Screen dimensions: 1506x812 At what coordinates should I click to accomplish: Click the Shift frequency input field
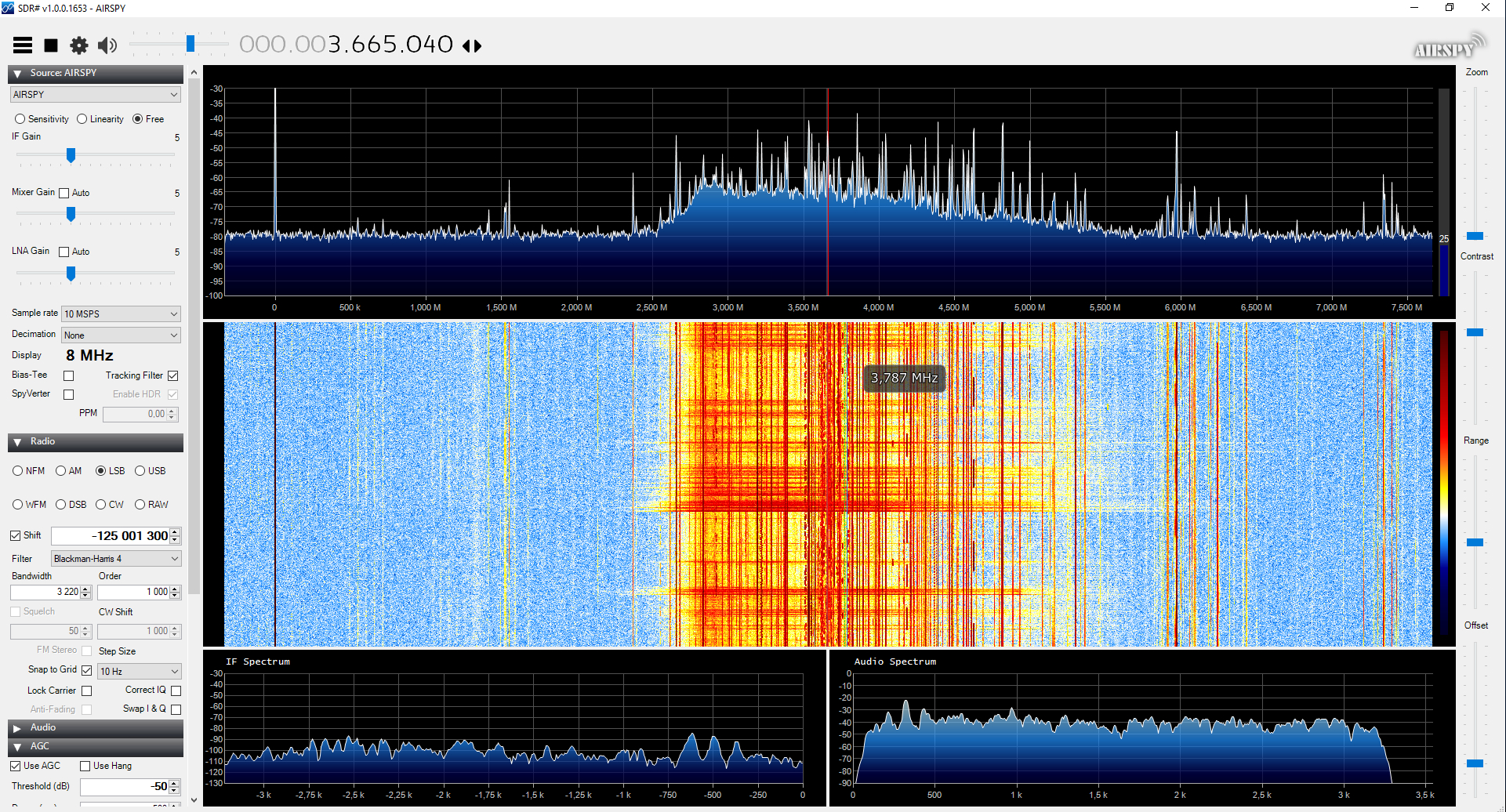point(110,536)
